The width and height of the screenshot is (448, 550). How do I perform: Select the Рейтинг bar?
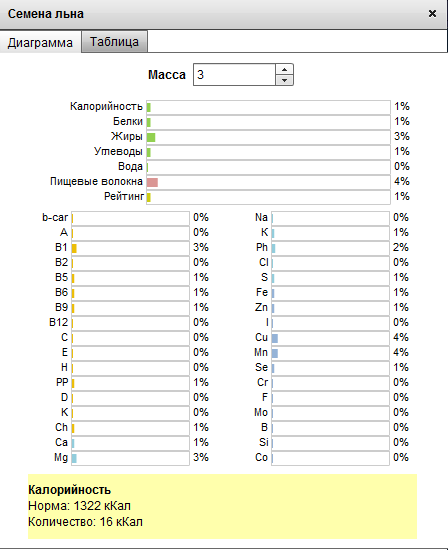268,197
